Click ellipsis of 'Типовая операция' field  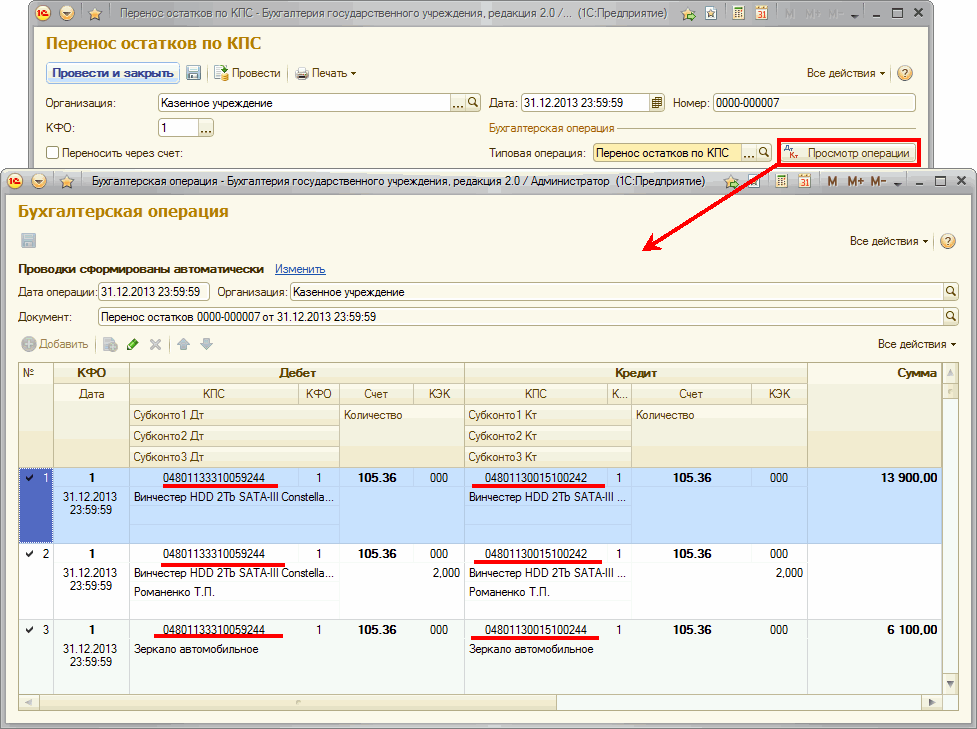[x=748, y=153]
